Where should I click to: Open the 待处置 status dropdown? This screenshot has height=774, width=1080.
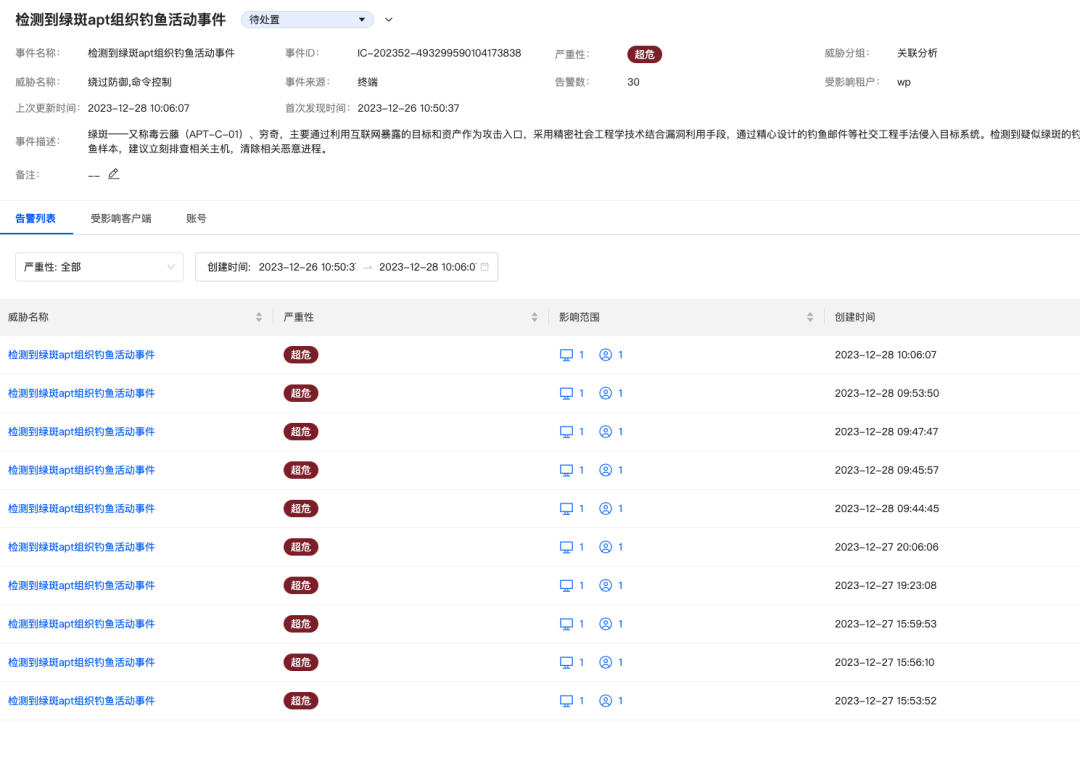(x=306, y=19)
